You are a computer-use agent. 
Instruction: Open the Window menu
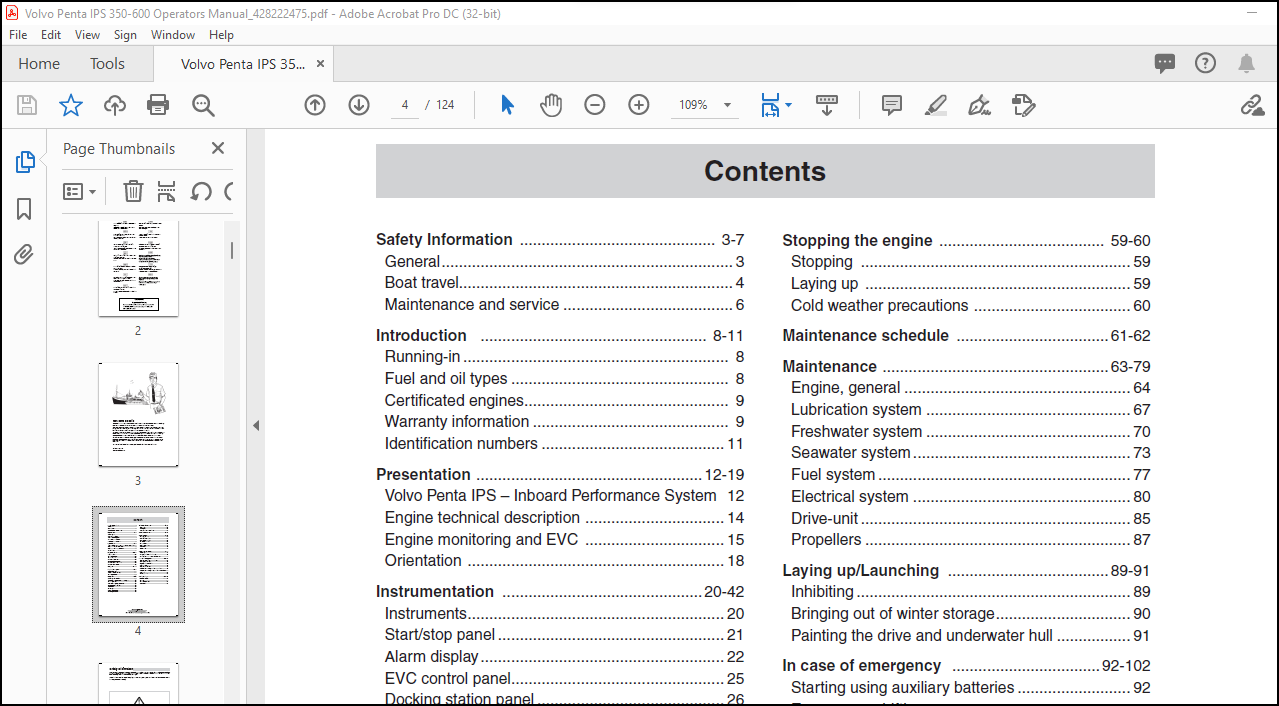[x=173, y=34]
